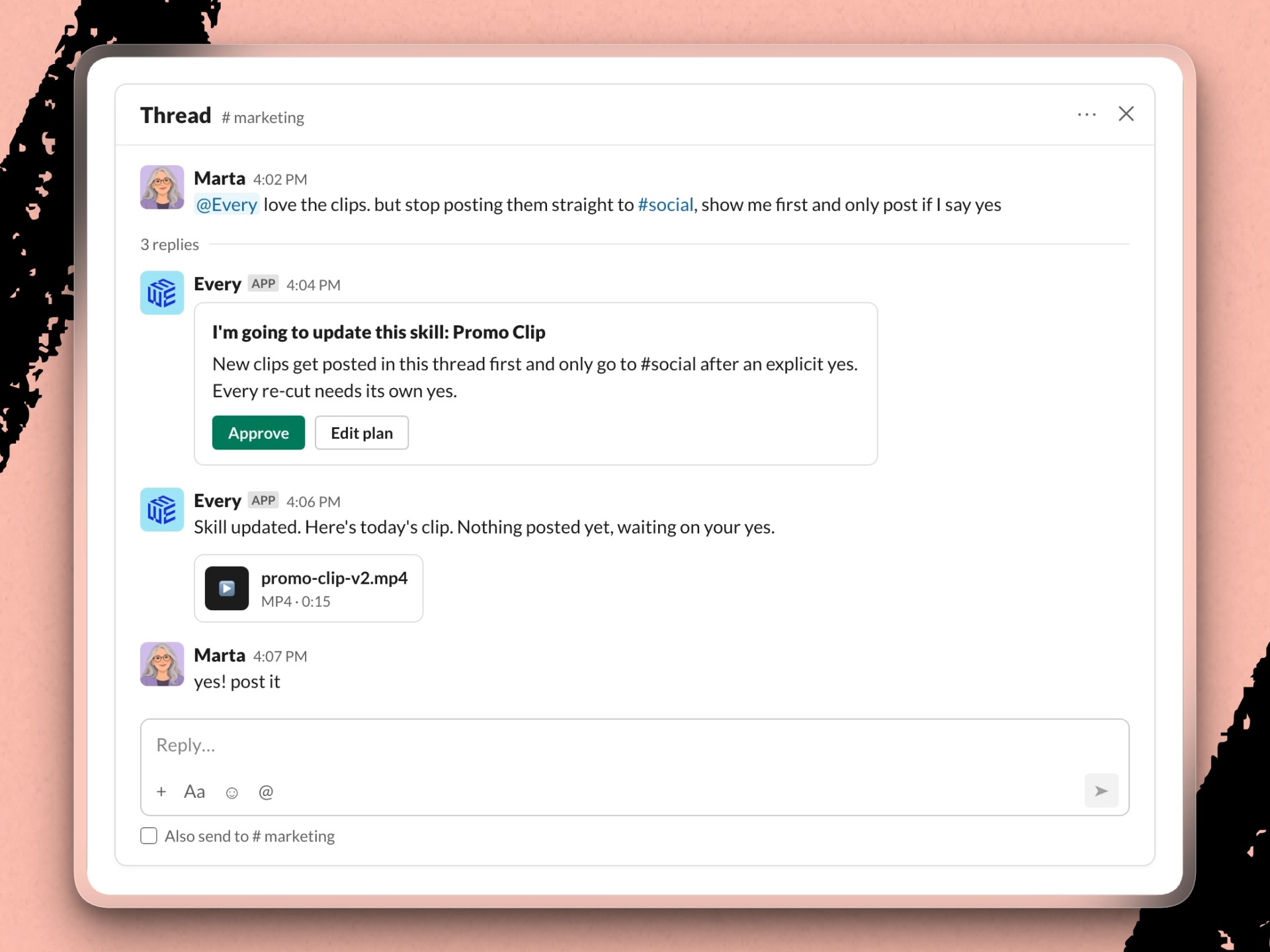1270x952 pixels.
Task: Open the #social channel link
Action: coord(665,205)
